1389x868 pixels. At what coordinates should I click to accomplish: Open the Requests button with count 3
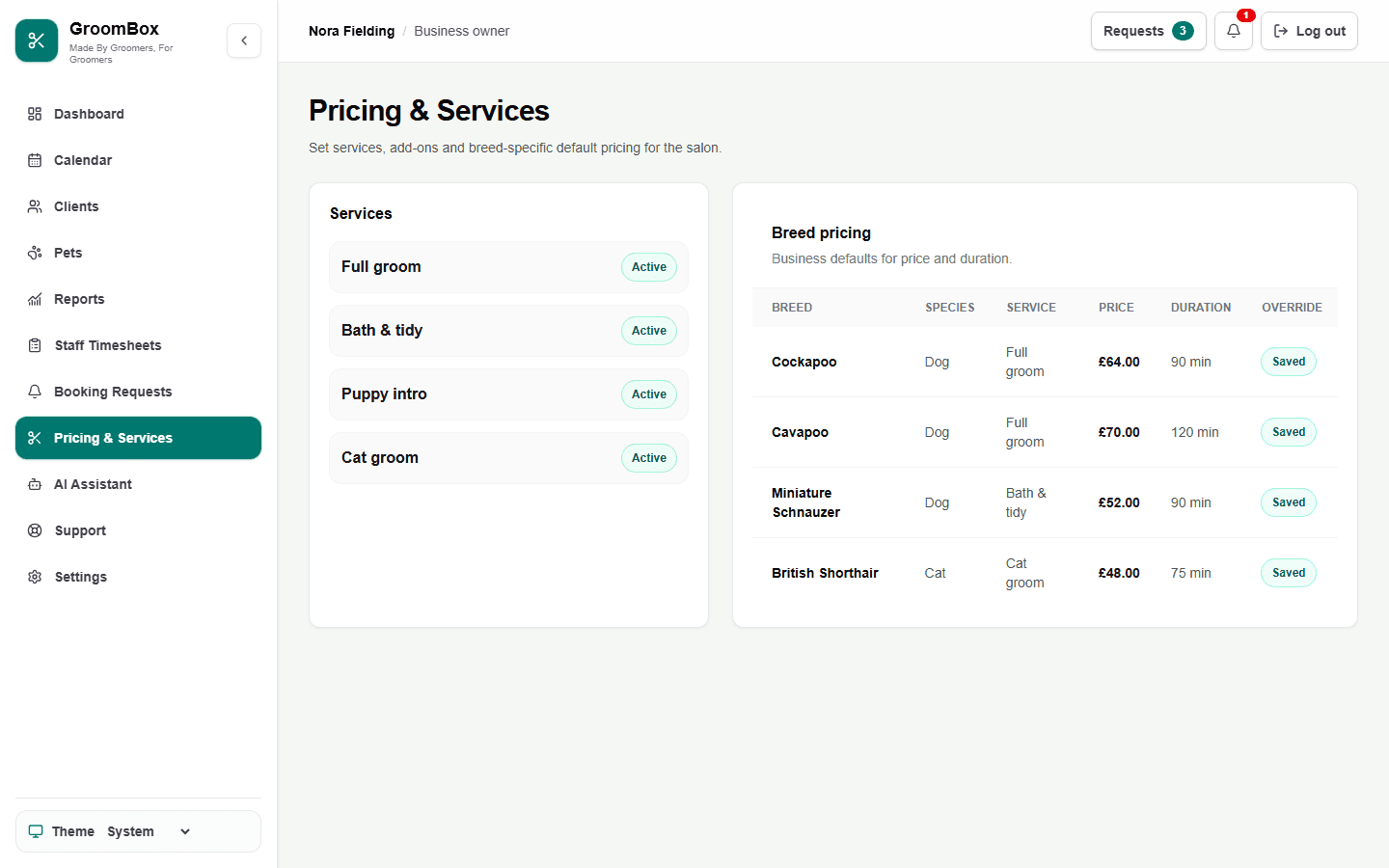[x=1149, y=31]
